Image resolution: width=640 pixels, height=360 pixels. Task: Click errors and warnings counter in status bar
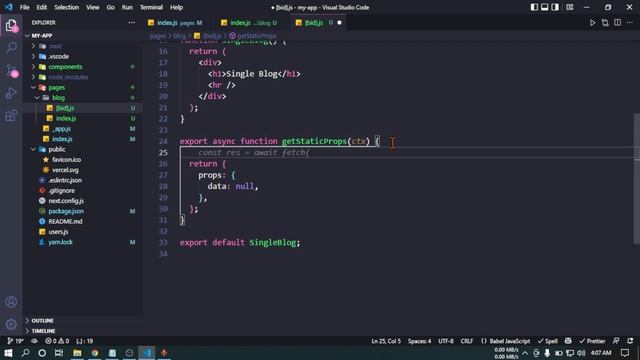click(57, 341)
